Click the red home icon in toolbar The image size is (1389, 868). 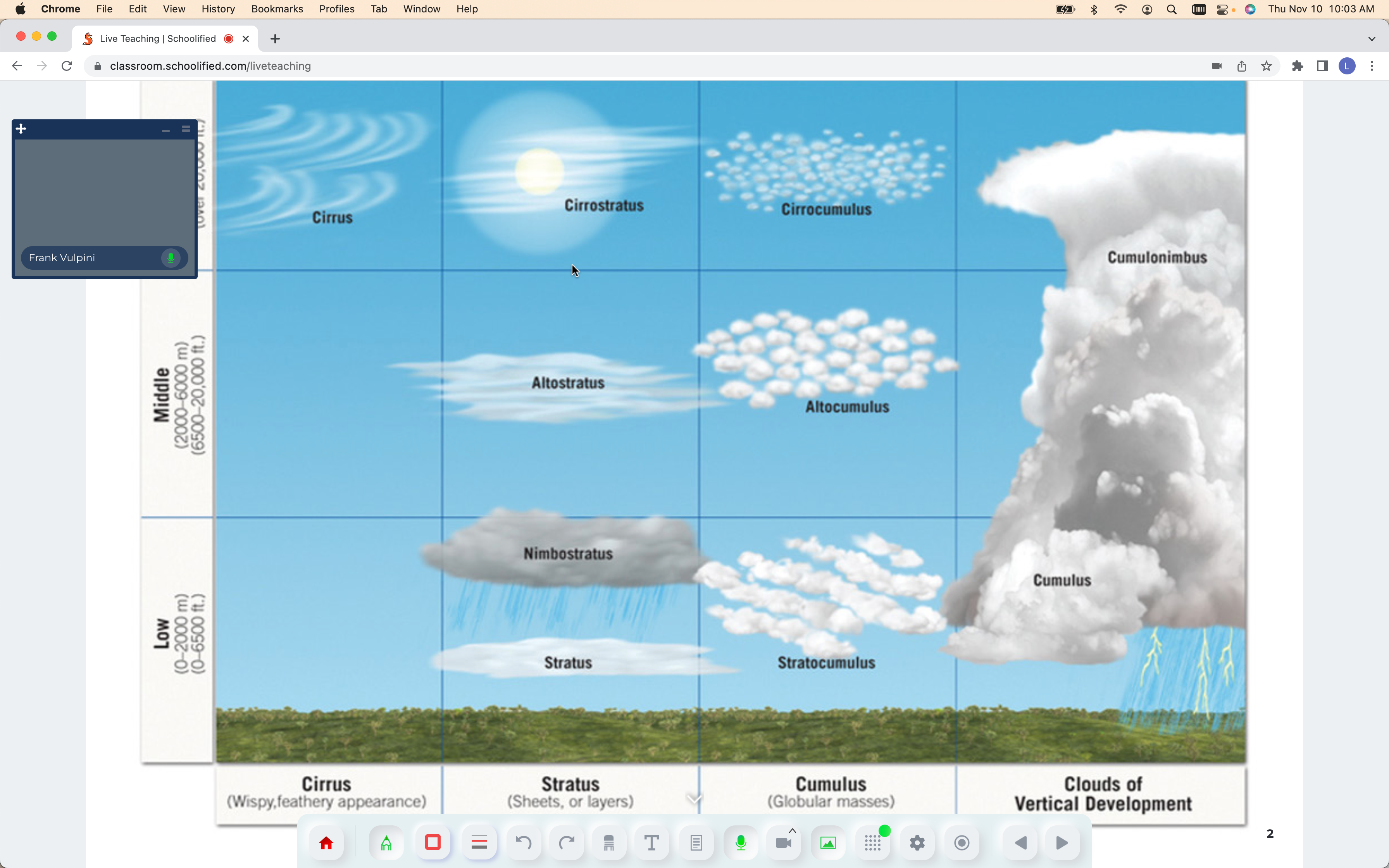326,843
